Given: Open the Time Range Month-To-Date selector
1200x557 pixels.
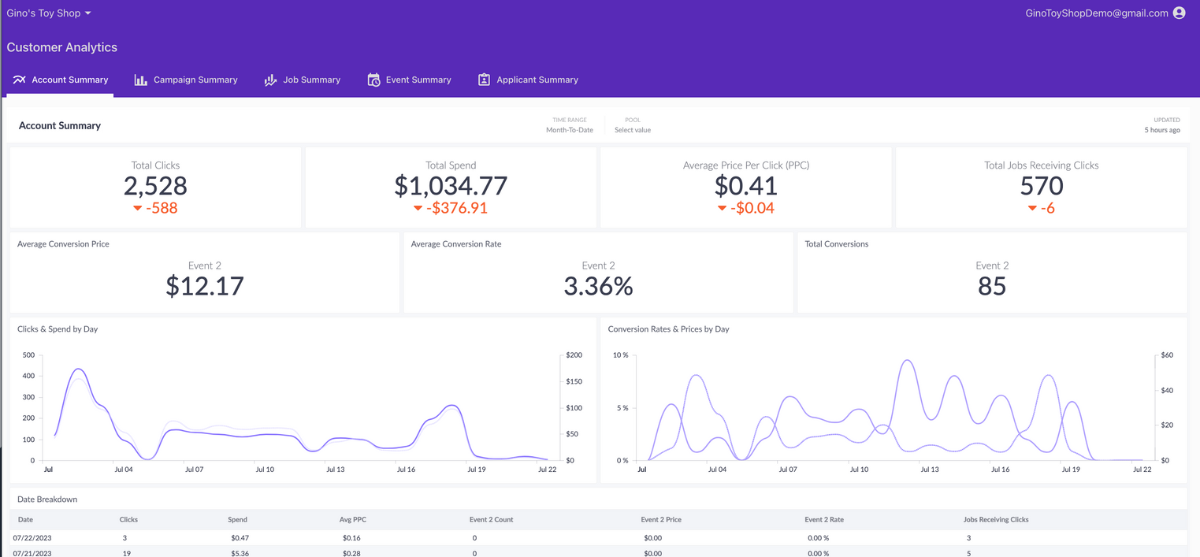Looking at the screenshot, I should click(x=570, y=125).
